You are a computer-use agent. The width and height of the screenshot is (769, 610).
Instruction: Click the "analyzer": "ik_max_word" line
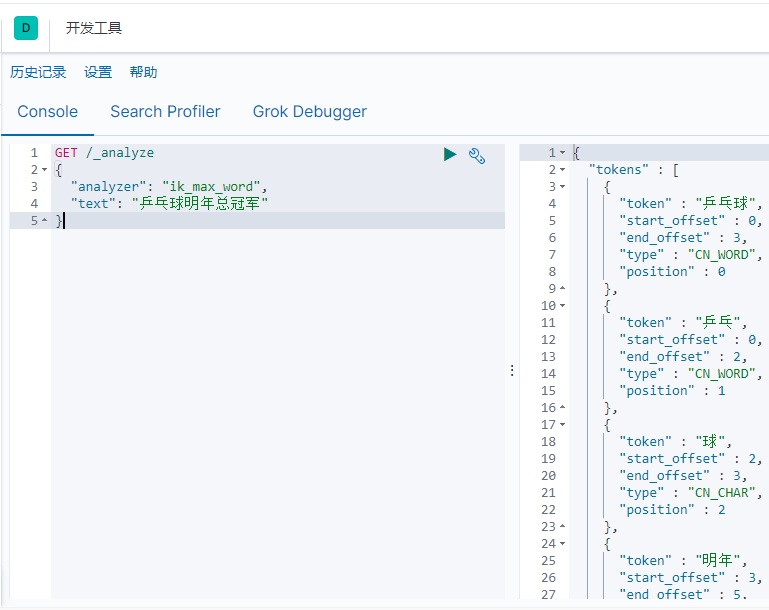pos(169,187)
